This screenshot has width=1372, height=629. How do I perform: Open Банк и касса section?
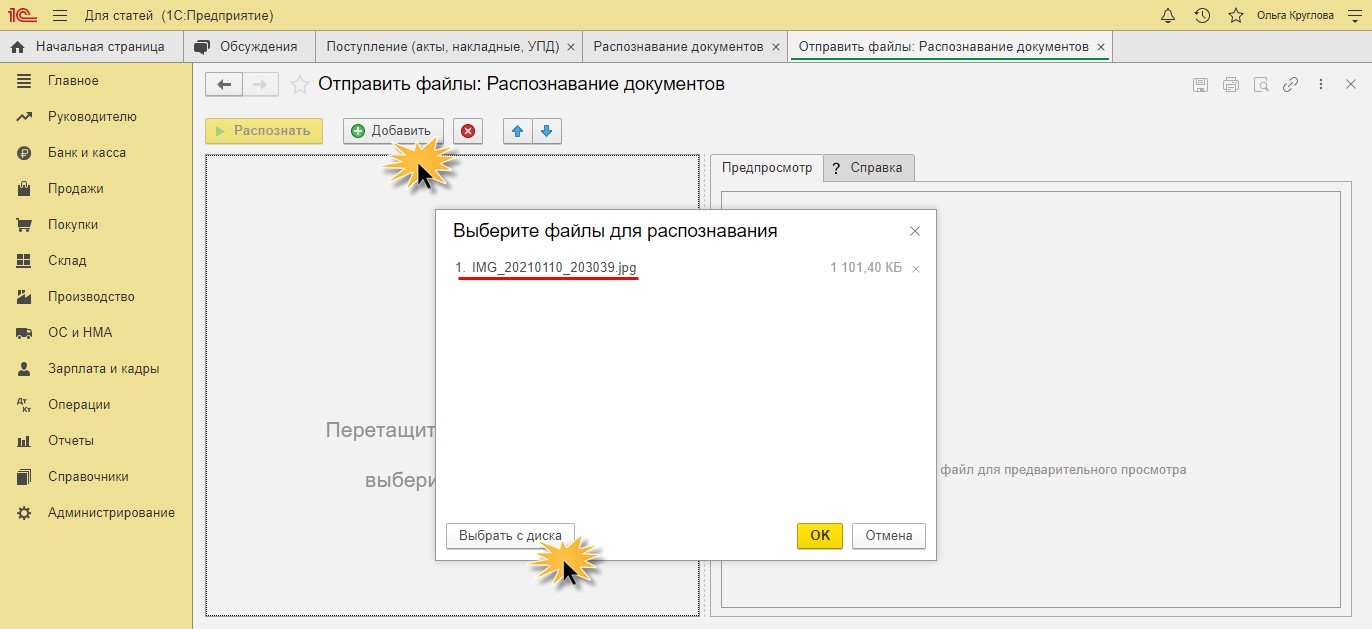(96, 153)
